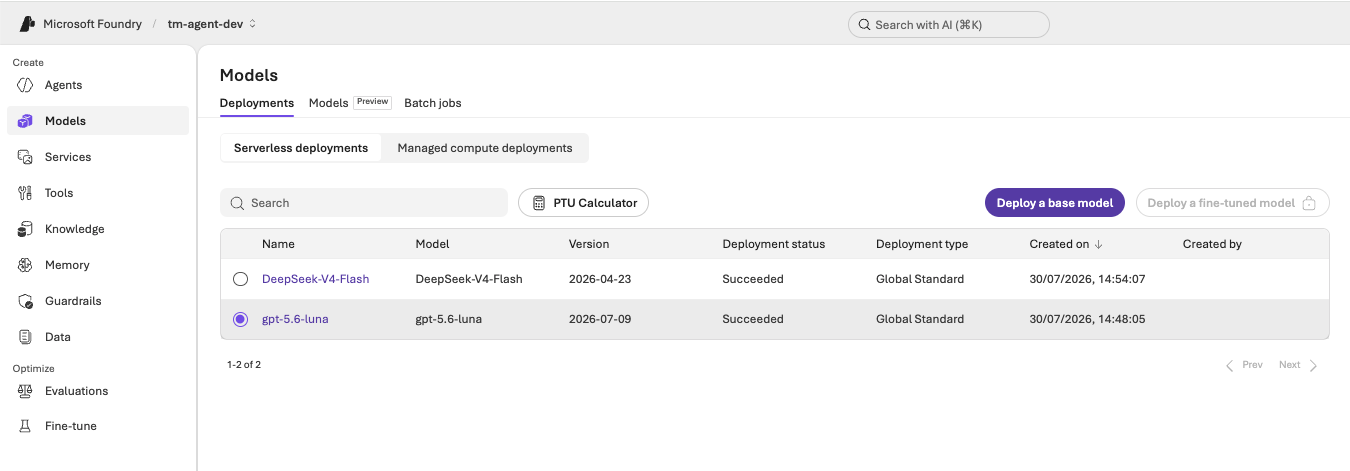The height and width of the screenshot is (471, 1350).
Task: Click Global Standard in gpt-5.6-luna row
Action: click(x=920, y=319)
